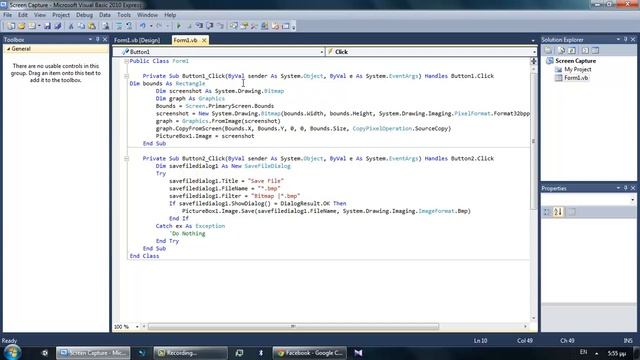This screenshot has width=640, height=360.
Task: Open the File menu
Action: tap(7, 15)
